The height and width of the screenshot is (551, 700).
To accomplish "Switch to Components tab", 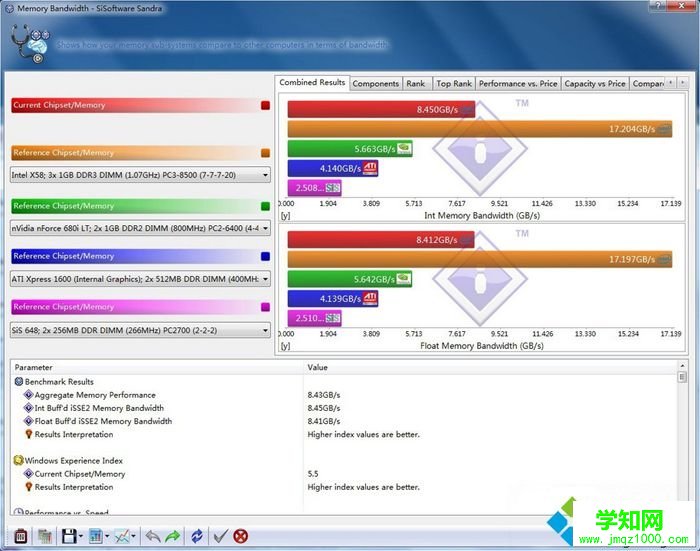I will 375,83.
